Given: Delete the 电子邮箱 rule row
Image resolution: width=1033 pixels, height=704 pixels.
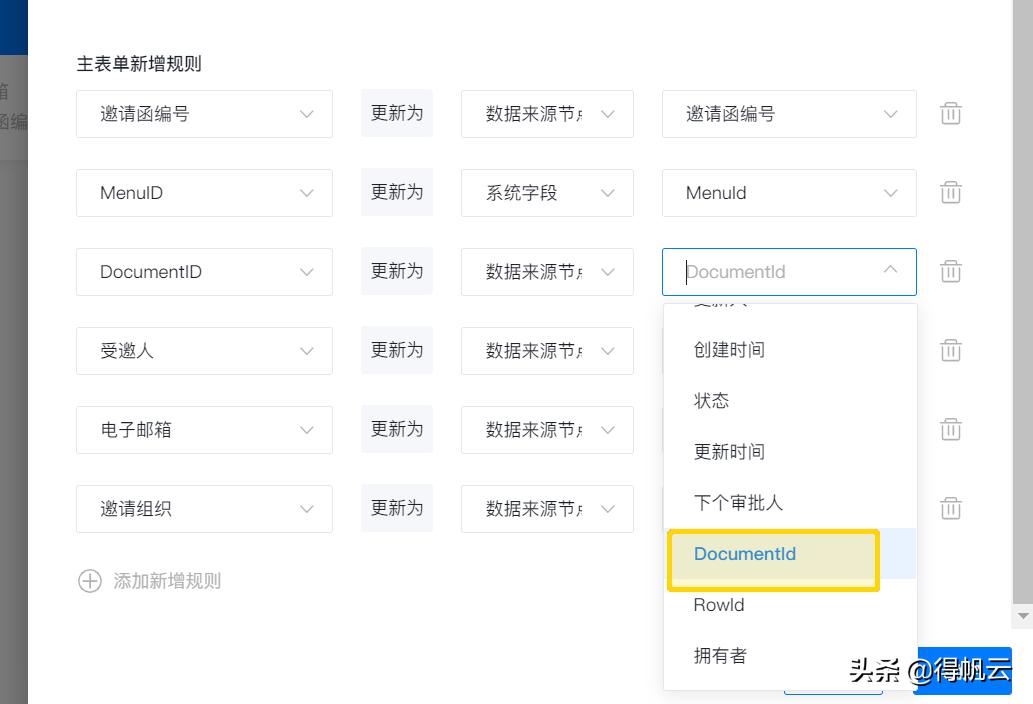Looking at the screenshot, I should pyautogui.click(x=950, y=429).
